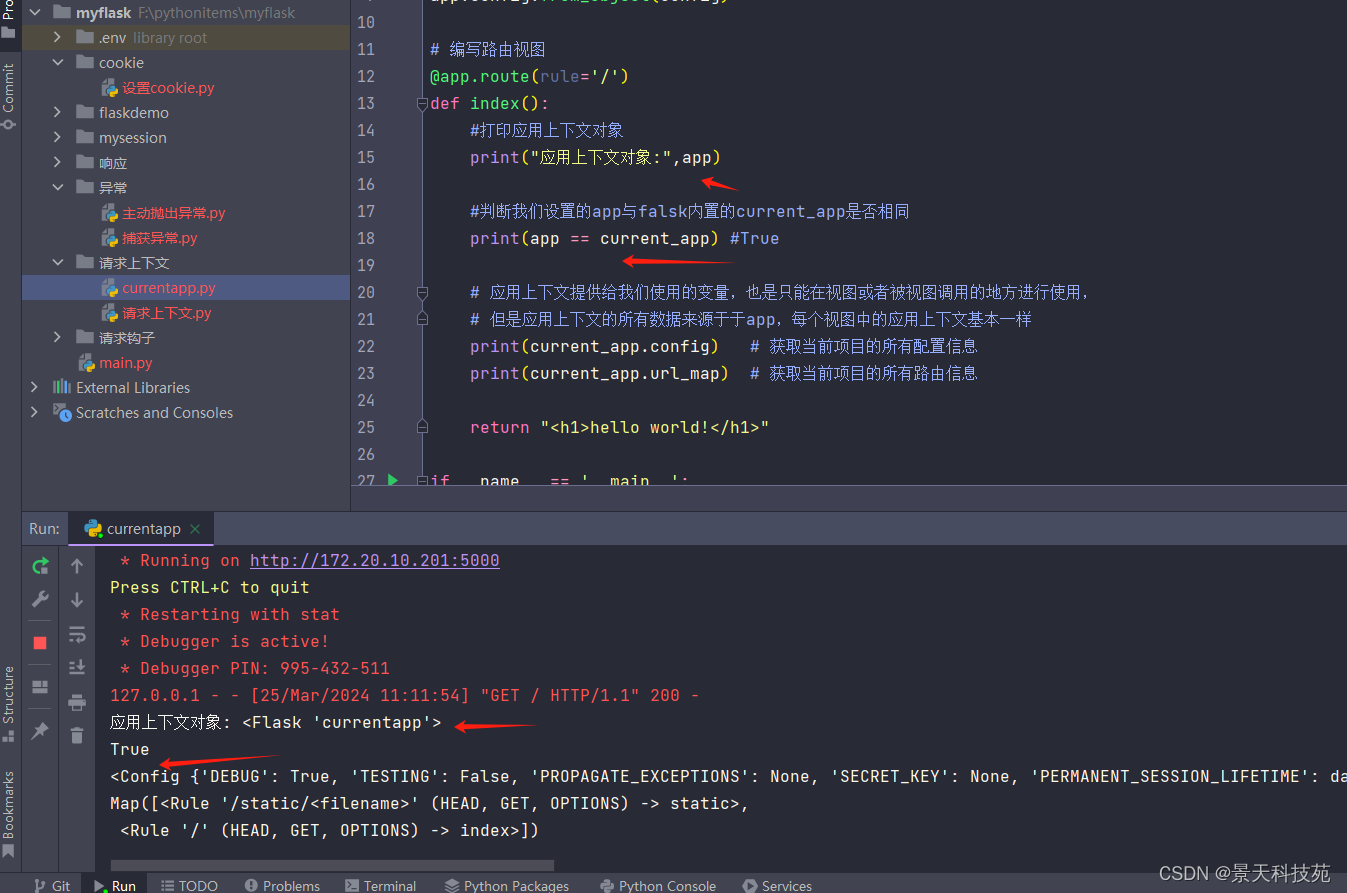Image resolution: width=1347 pixels, height=893 pixels.
Task: Stop the running process red square
Action: point(40,642)
